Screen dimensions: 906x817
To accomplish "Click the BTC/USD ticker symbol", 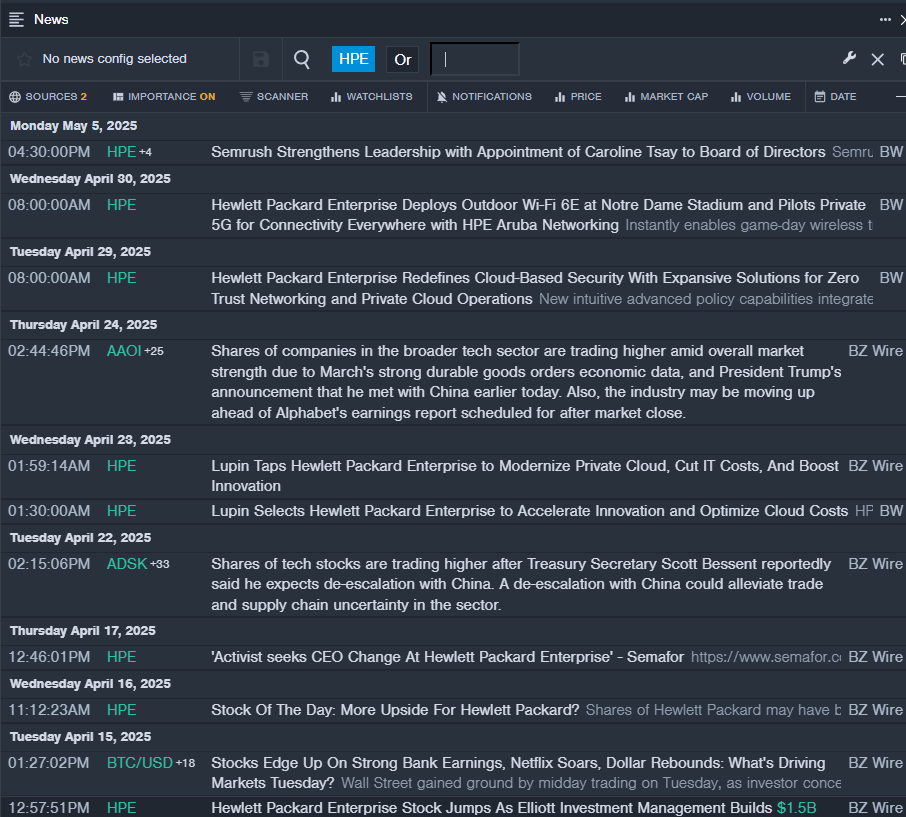I will [140, 763].
